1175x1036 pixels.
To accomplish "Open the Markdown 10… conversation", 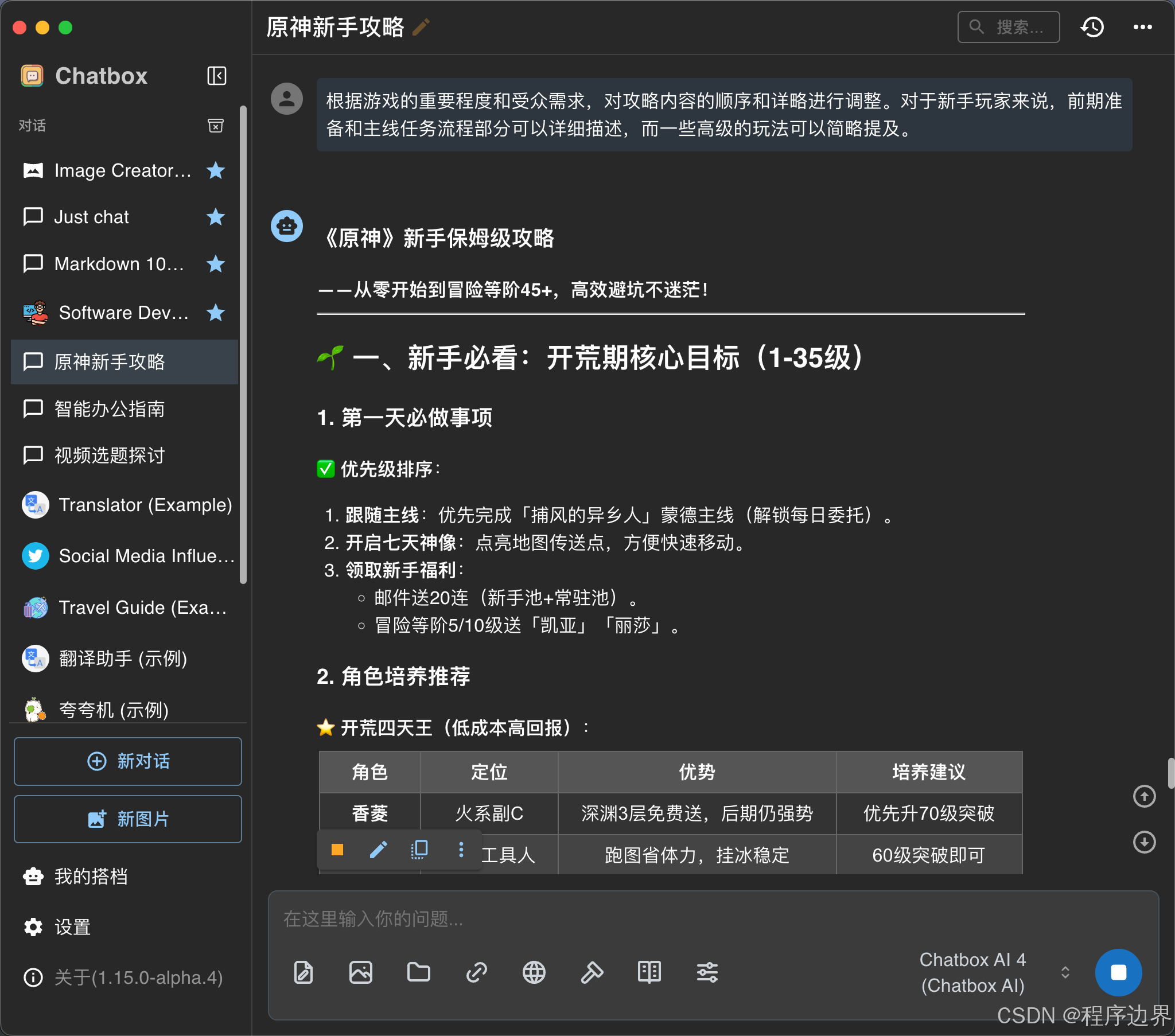I will 124,264.
